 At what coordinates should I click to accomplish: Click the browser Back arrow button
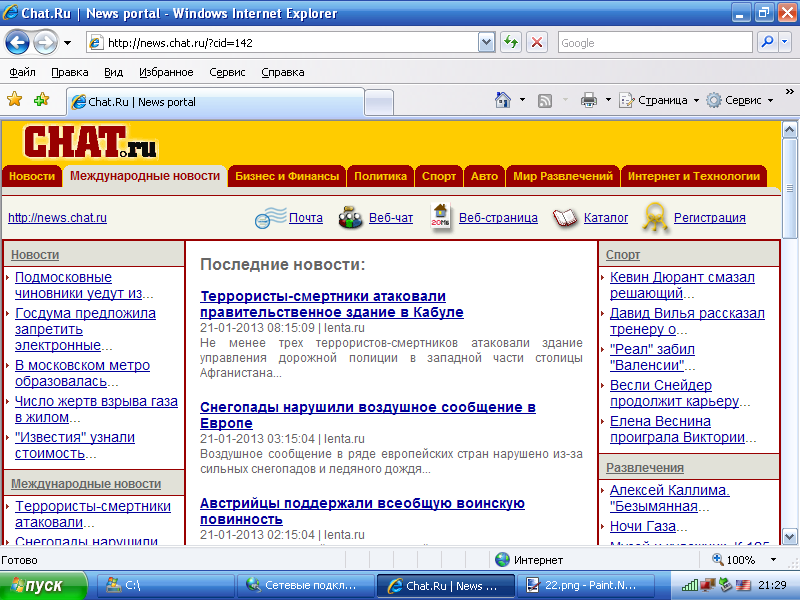tap(17, 43)
